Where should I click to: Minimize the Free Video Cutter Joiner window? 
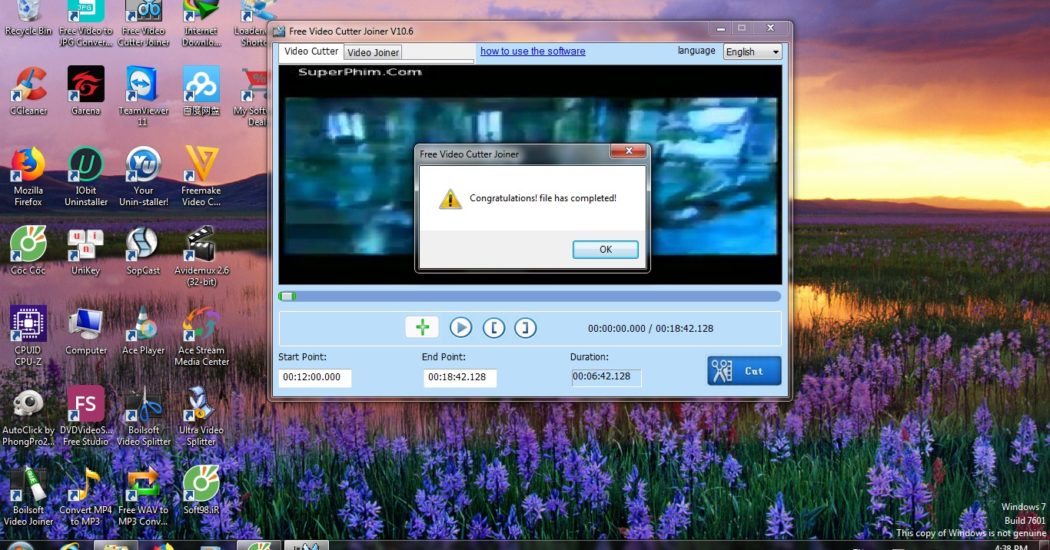coord(721,29)
